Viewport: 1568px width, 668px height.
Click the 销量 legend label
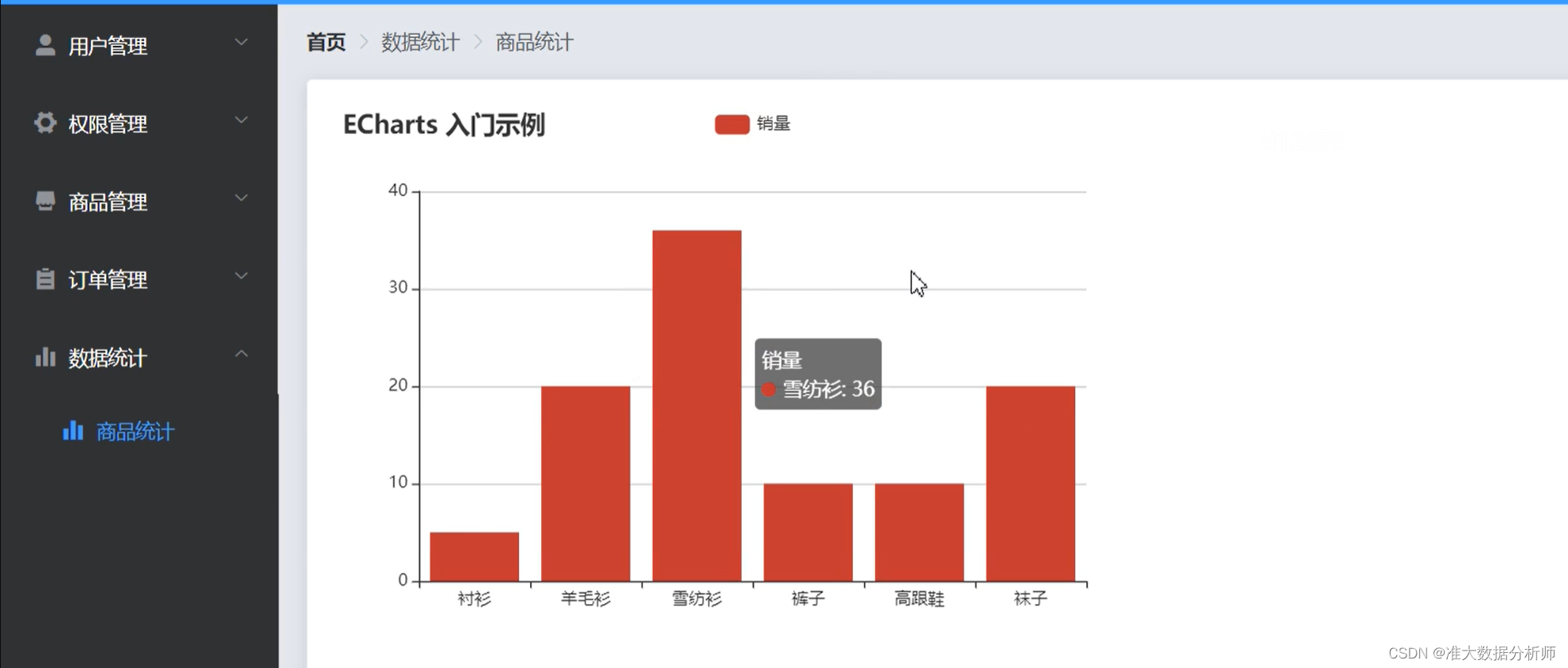(x=774, y=123)
